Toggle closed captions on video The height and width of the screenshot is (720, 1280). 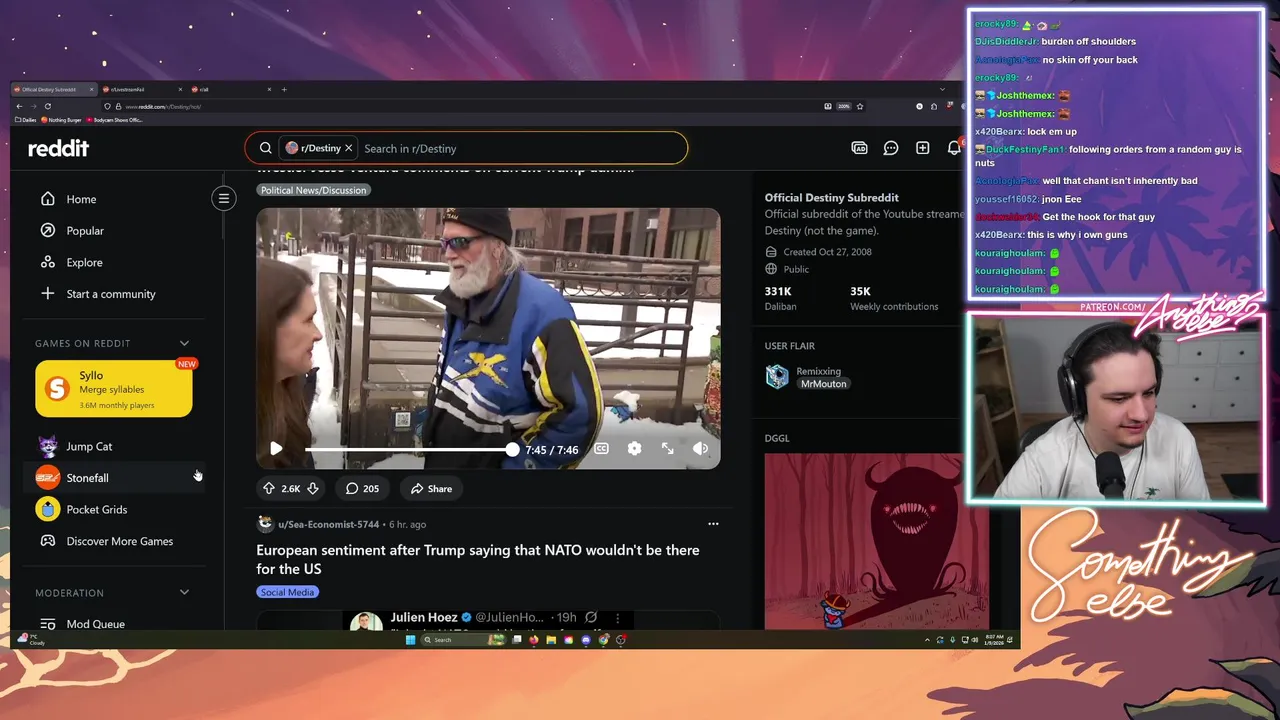click(601, 449)
